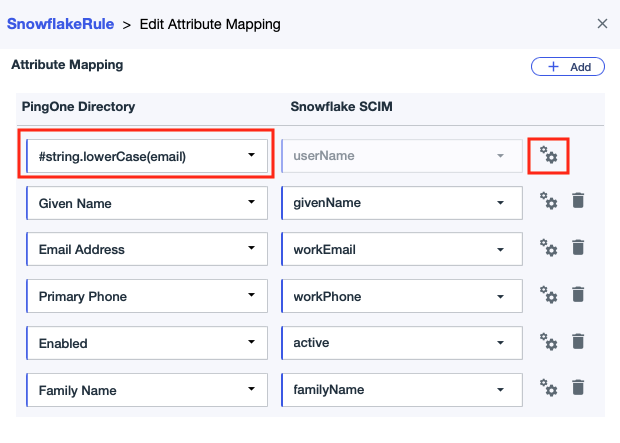Screen dimensions: 620x443
Task: Delete the givenName attribute mapping
Action: point(578,202)
